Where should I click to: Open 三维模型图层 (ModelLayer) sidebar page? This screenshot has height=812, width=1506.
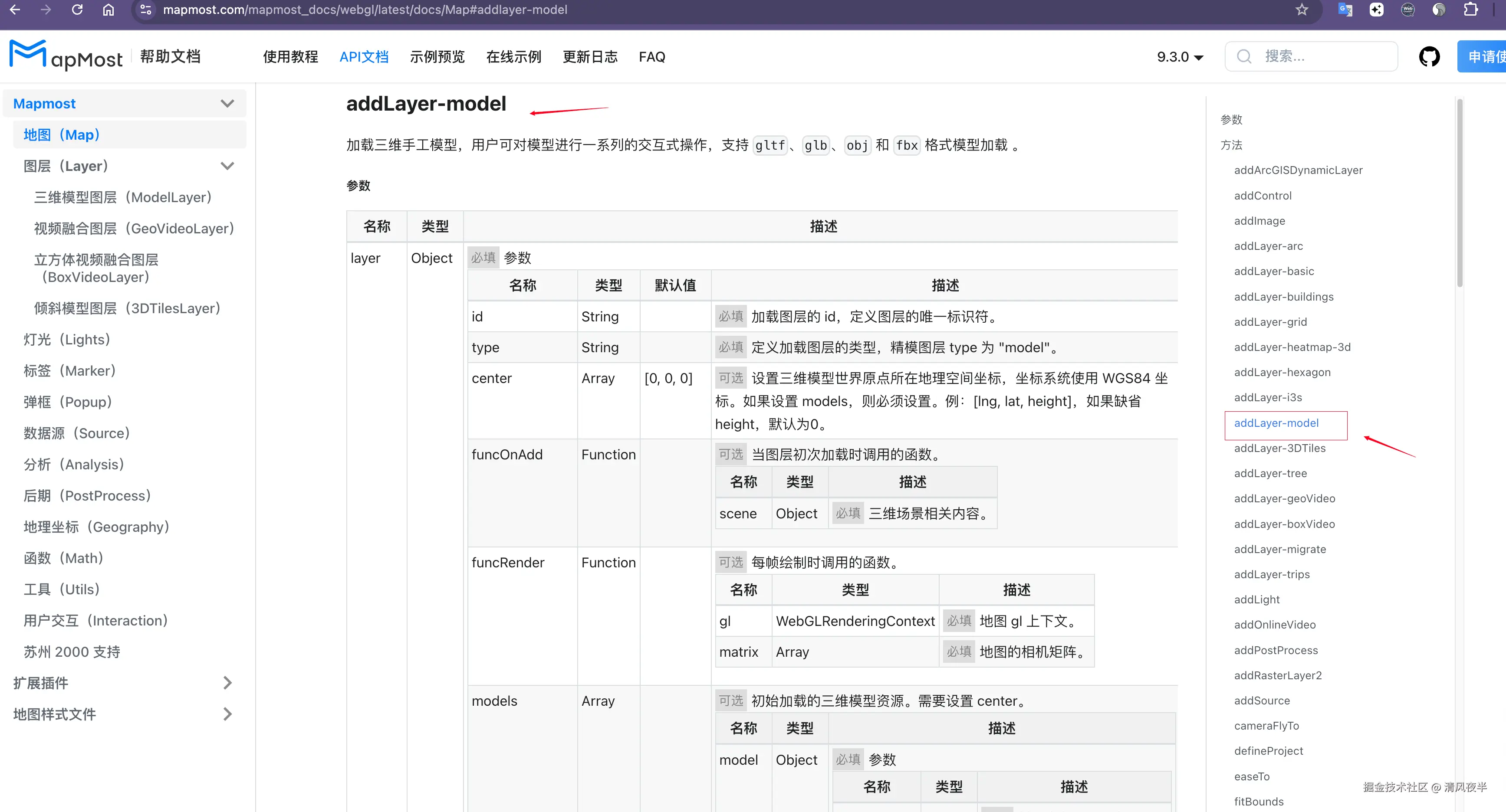pos(123,197)
